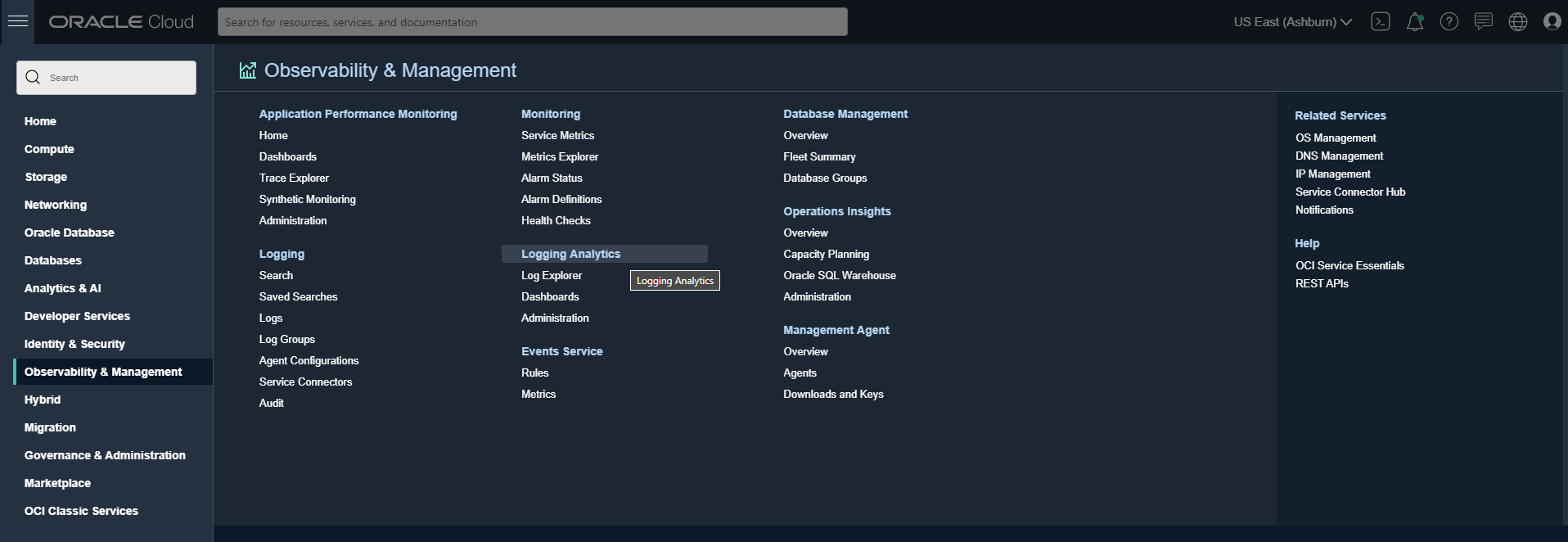1568x542 pixels.
Task: Select Compute in the sidebar
Action: click(49, 149)
